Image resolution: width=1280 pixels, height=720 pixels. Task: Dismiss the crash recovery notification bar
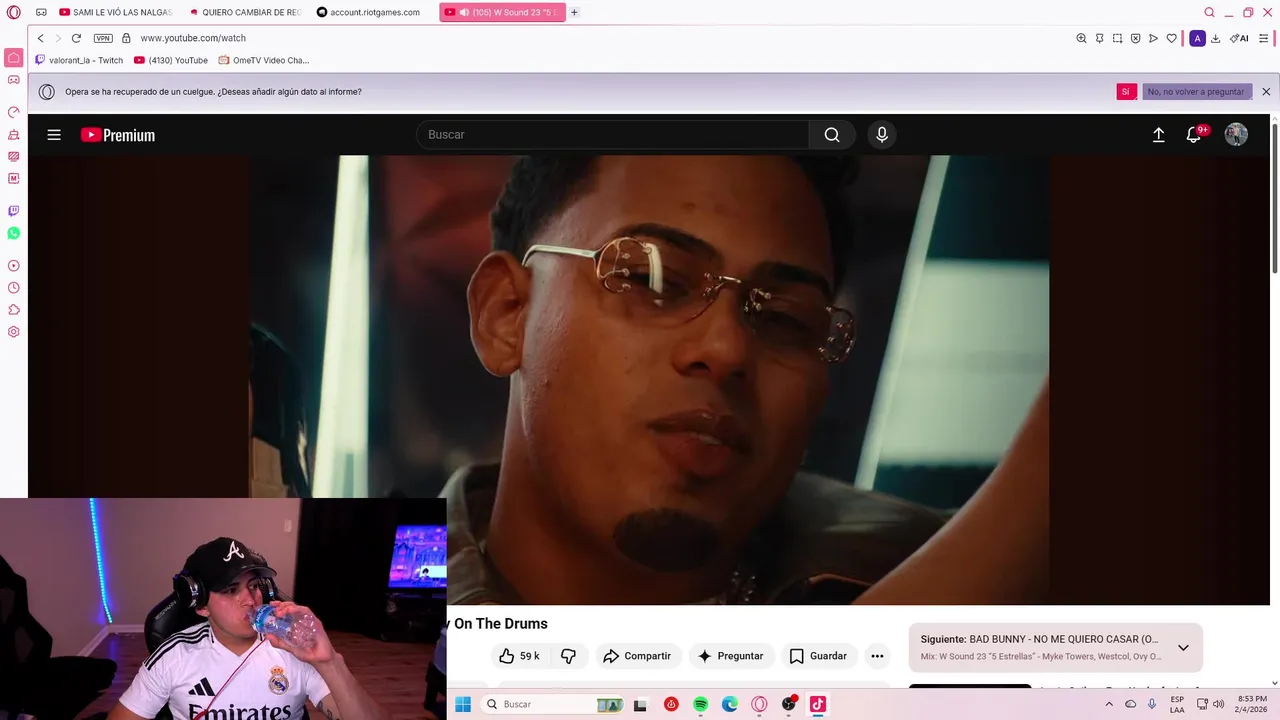[x=1266, y=92]
